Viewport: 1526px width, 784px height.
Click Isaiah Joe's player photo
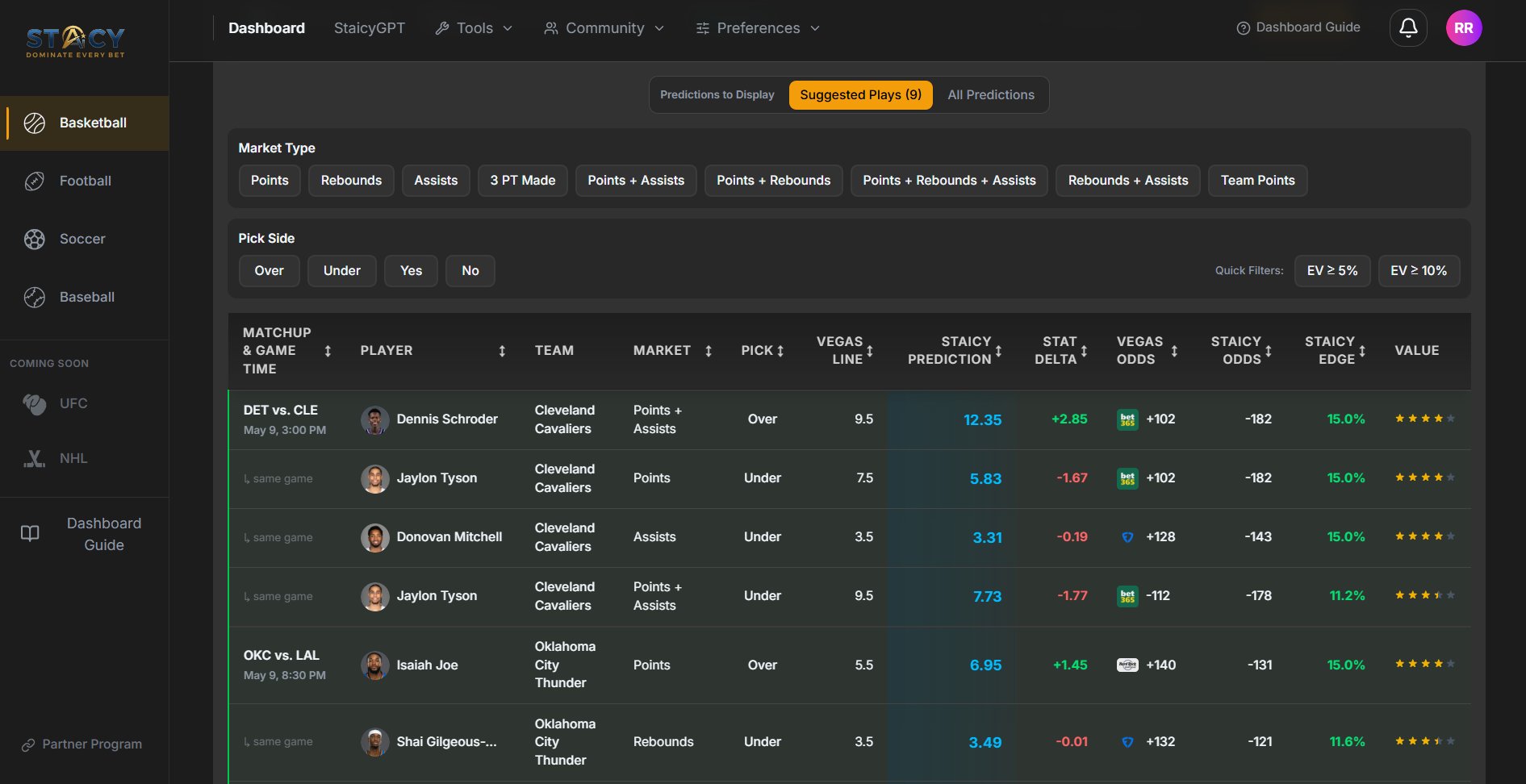tap(374, 665)
